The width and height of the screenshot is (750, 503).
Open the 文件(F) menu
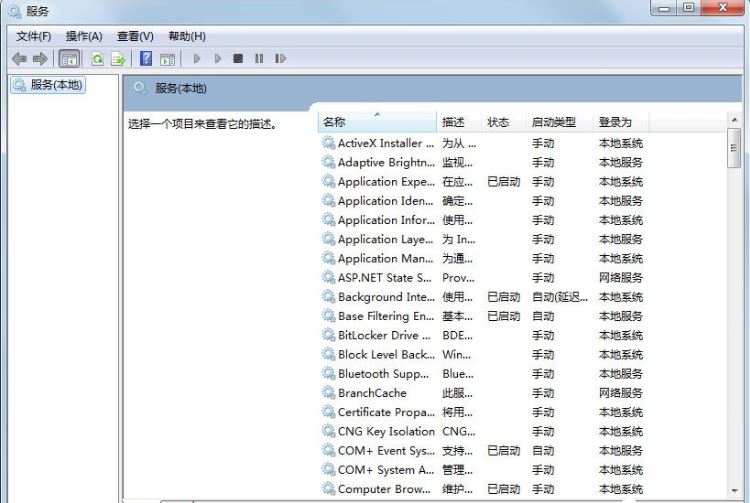tap(33, 36)
